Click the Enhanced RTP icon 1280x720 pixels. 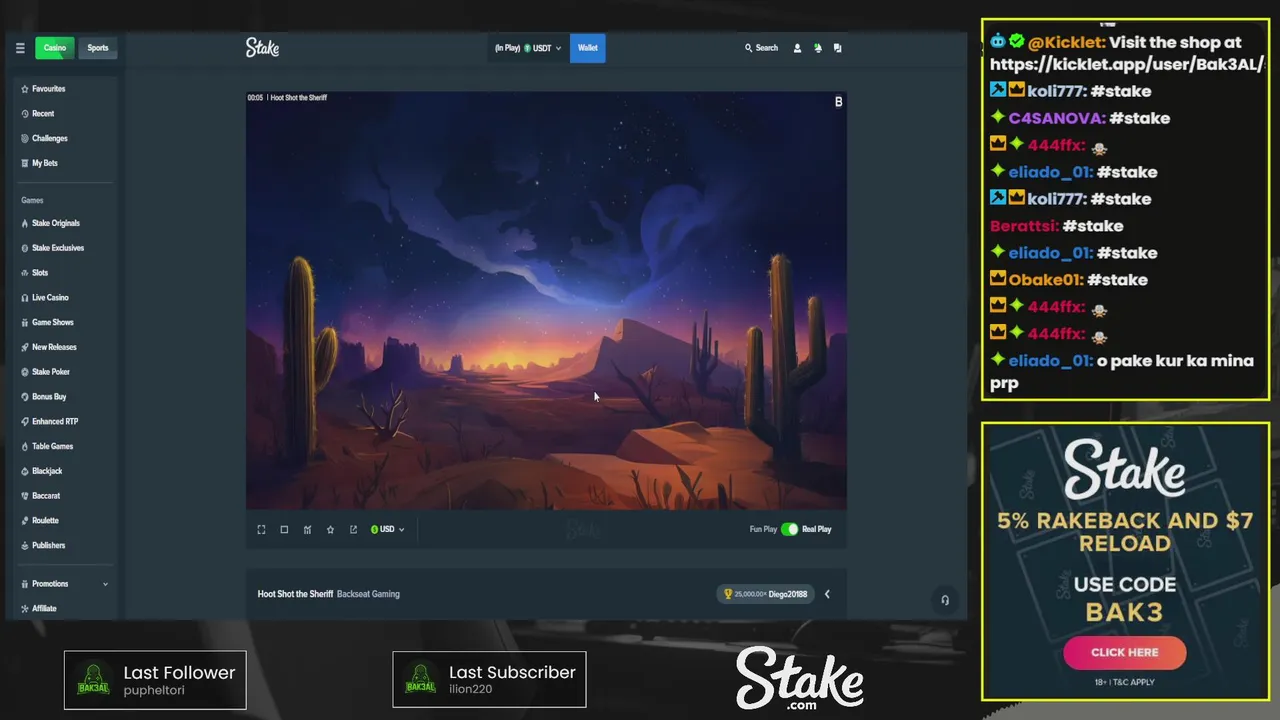(x=24, y=422)
